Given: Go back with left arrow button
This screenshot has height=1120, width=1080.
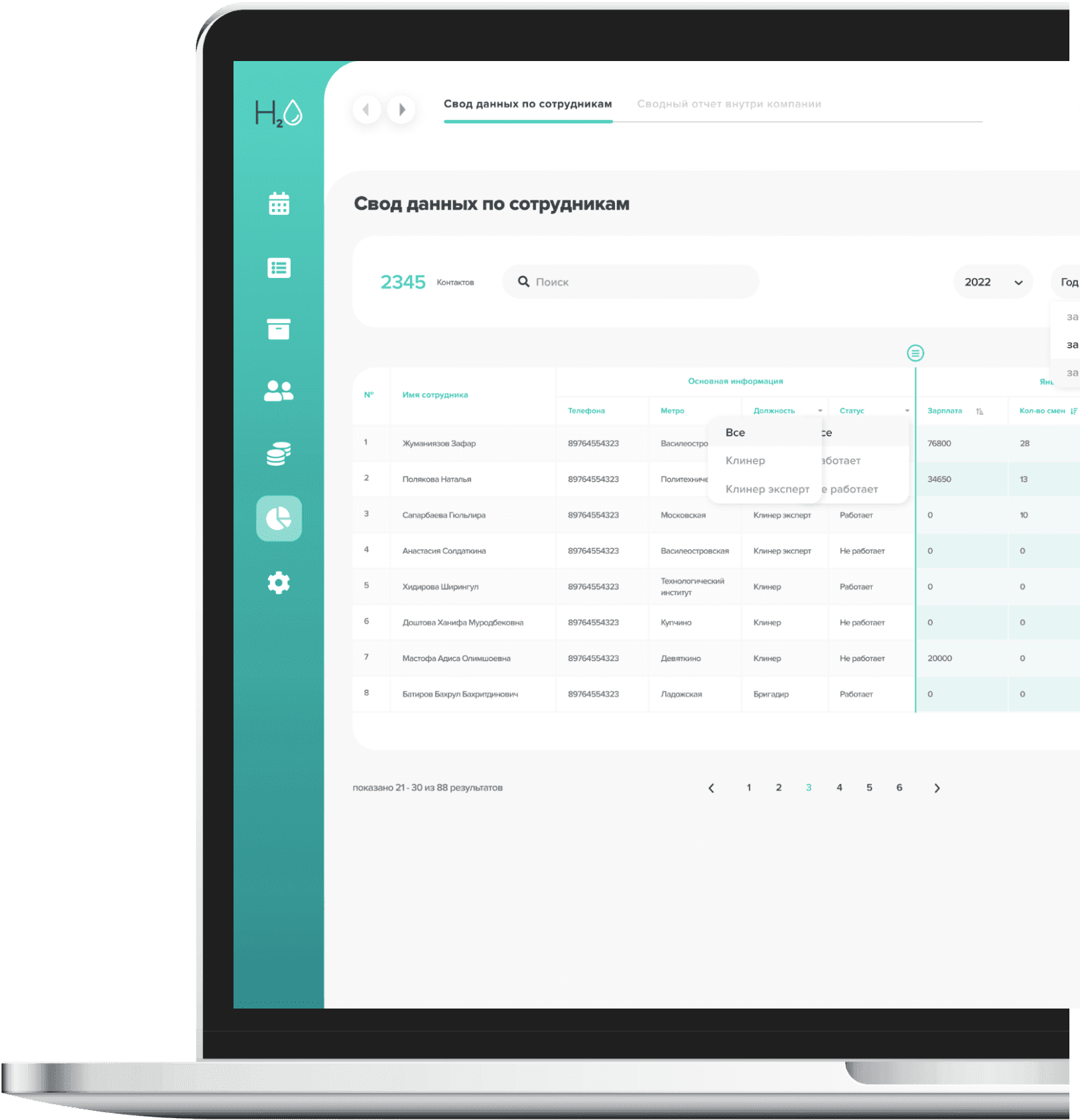Looking at the screenshot, I should 366,109.
